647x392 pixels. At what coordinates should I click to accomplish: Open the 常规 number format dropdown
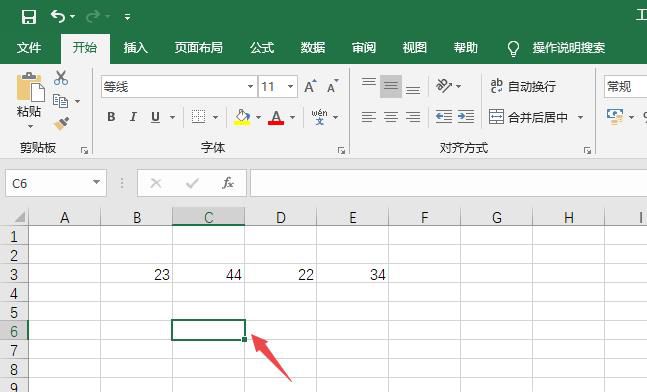(626, 87)
